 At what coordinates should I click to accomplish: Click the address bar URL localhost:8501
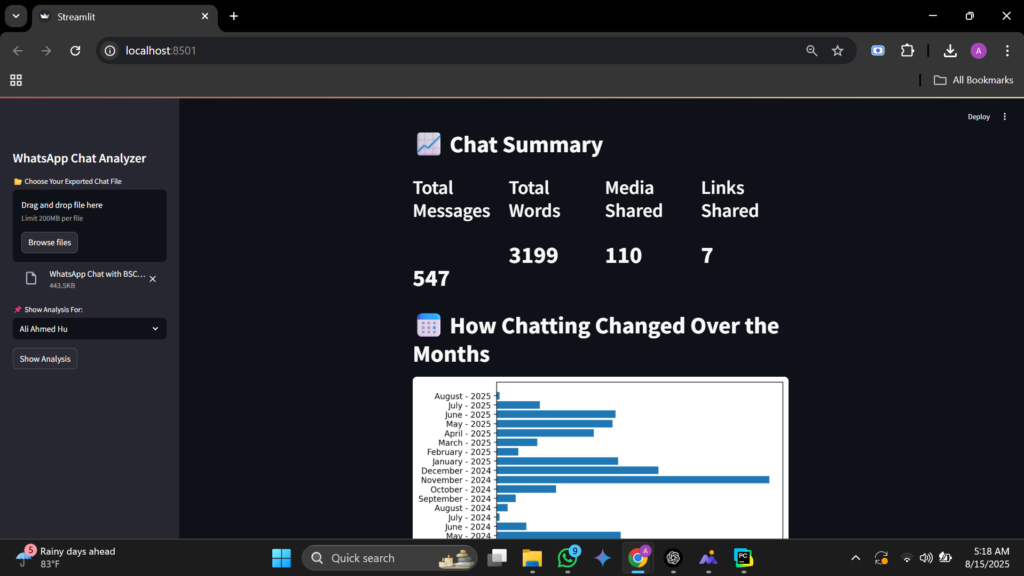click(161, 50)
